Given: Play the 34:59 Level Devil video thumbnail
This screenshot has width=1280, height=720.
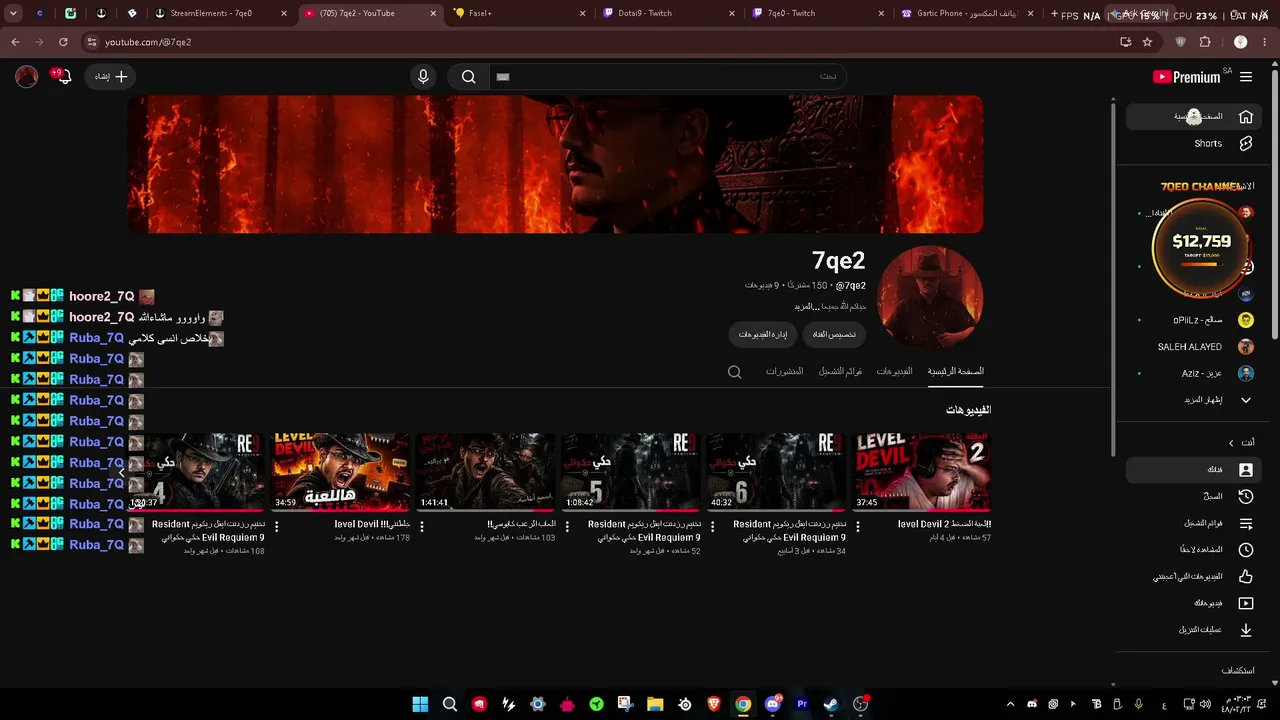Looking at the screenshot, I should [341, 472].
